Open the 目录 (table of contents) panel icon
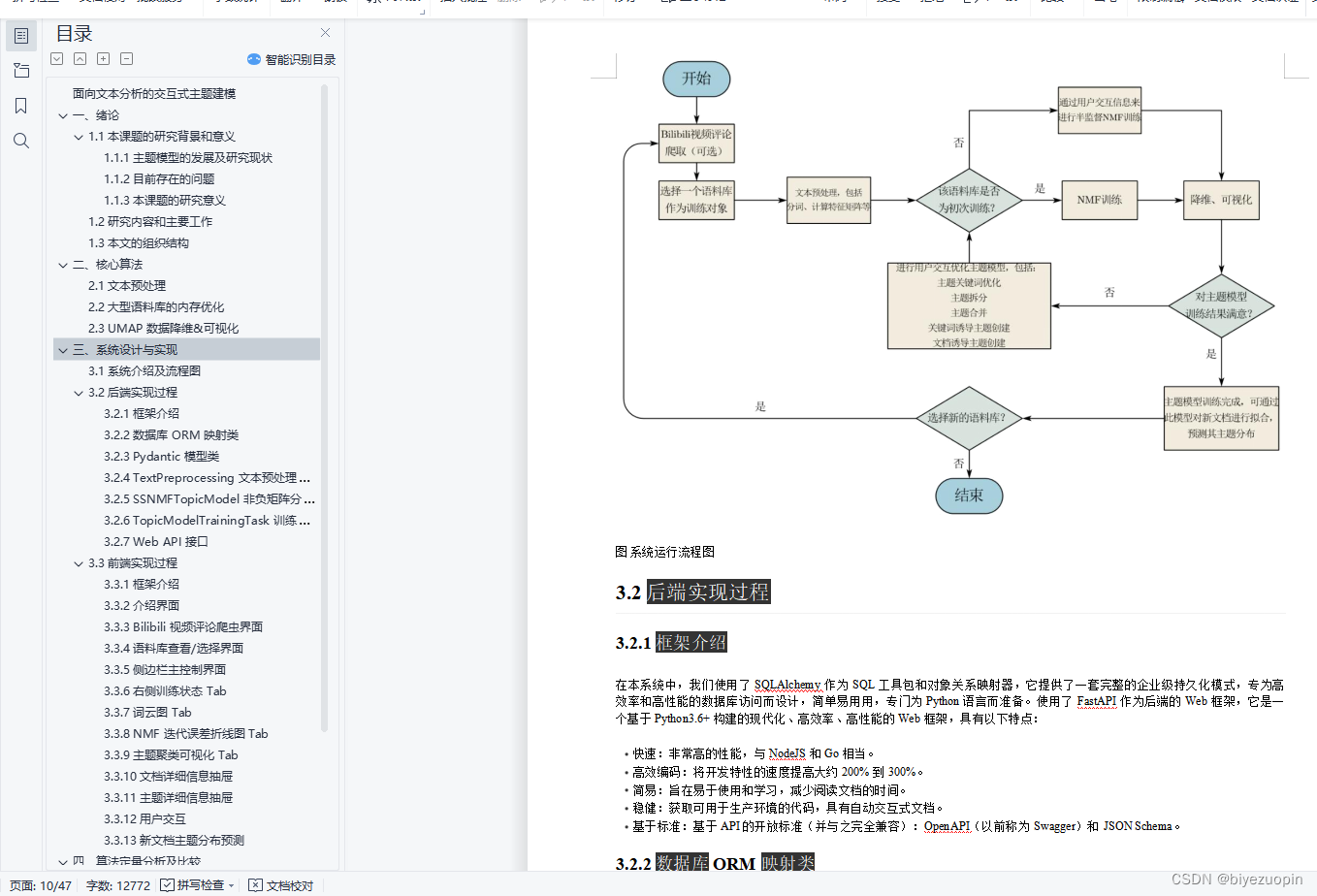The width and height of the screenshot is (1317, 896). (20, 35)
